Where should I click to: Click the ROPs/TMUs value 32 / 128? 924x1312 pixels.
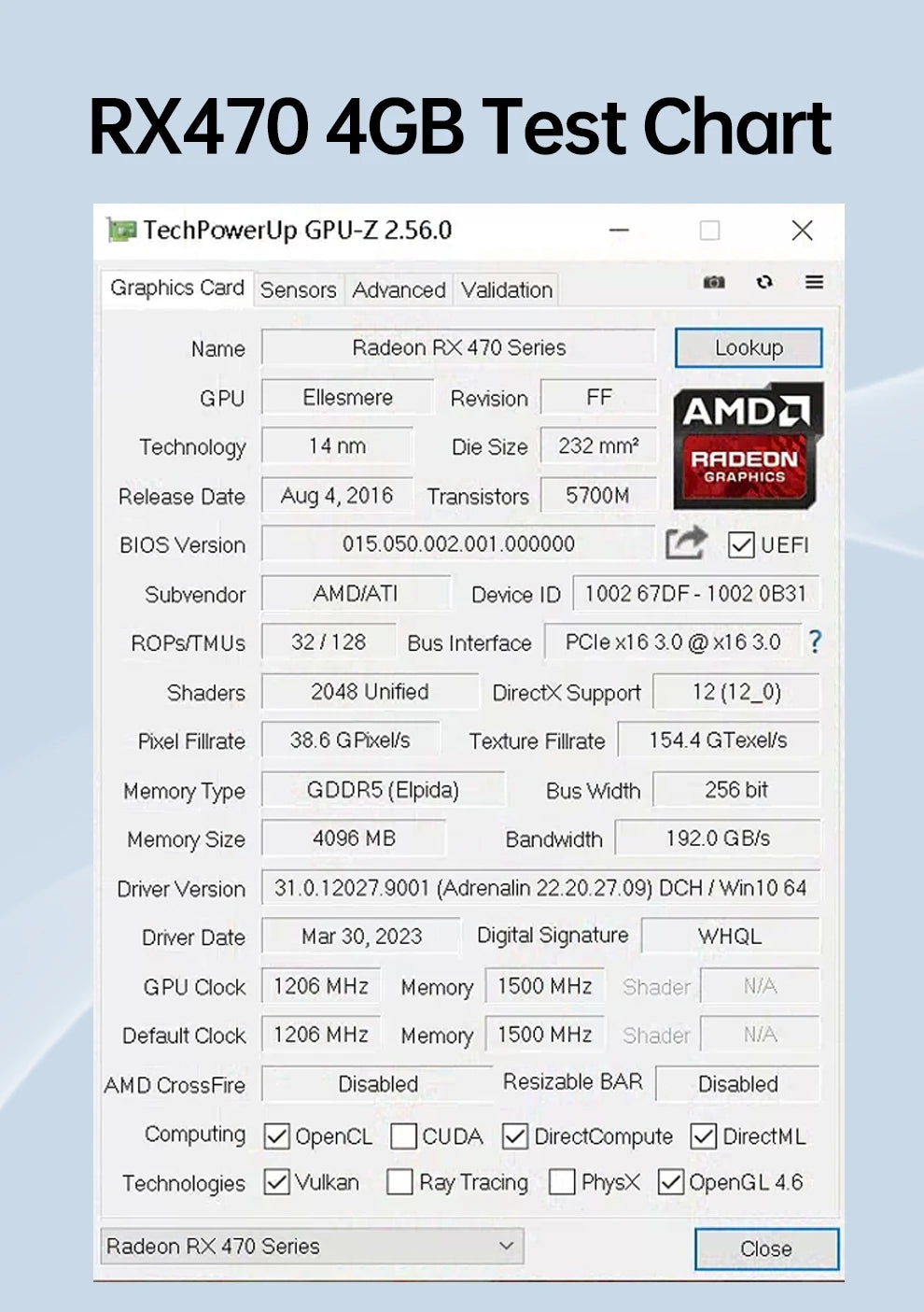coord(329,642)
